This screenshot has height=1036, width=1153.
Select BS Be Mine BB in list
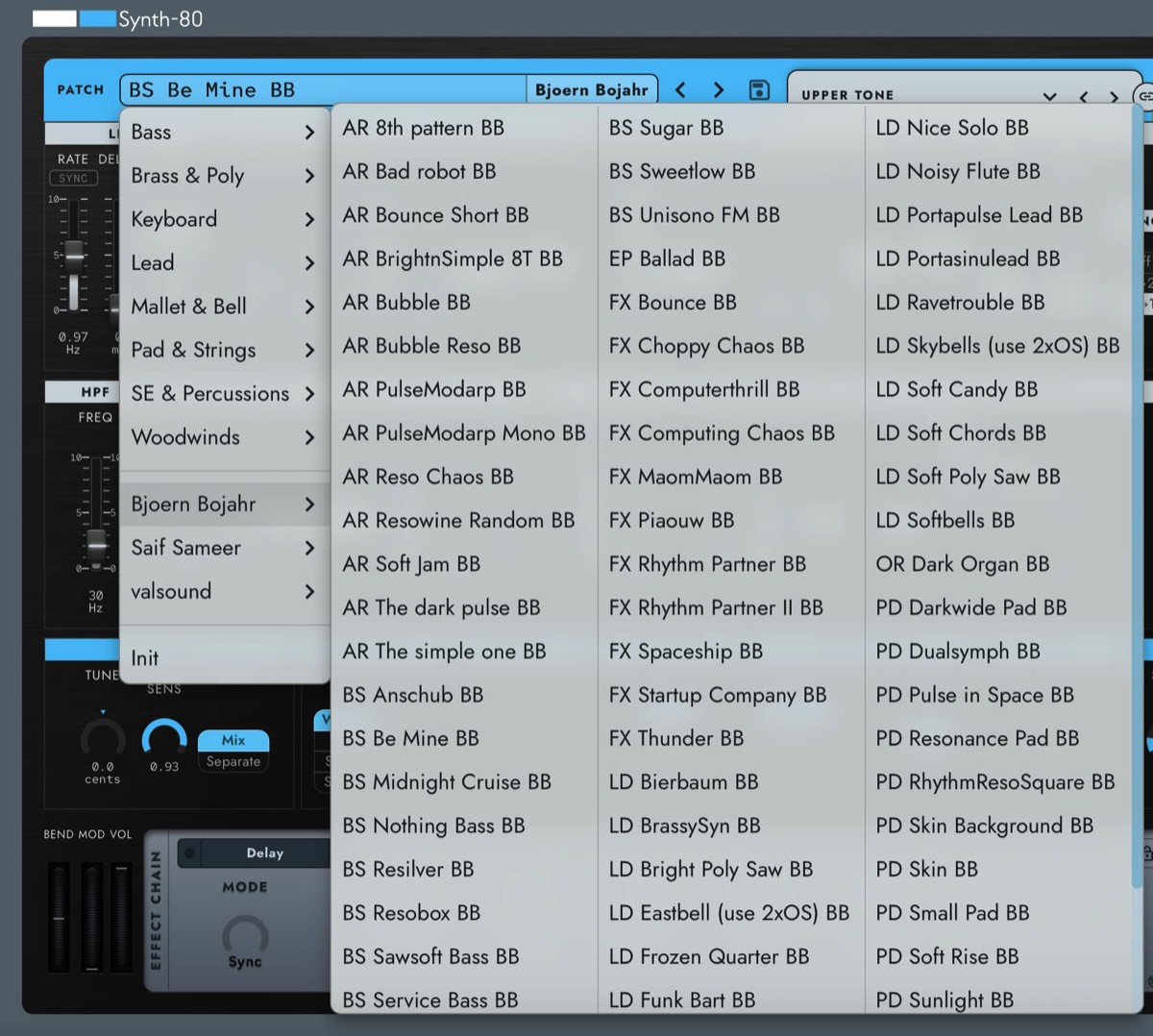click(464, 738)
